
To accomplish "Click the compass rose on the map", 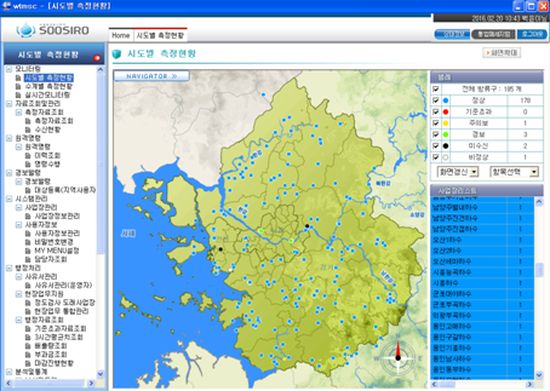I will (398, 357).
